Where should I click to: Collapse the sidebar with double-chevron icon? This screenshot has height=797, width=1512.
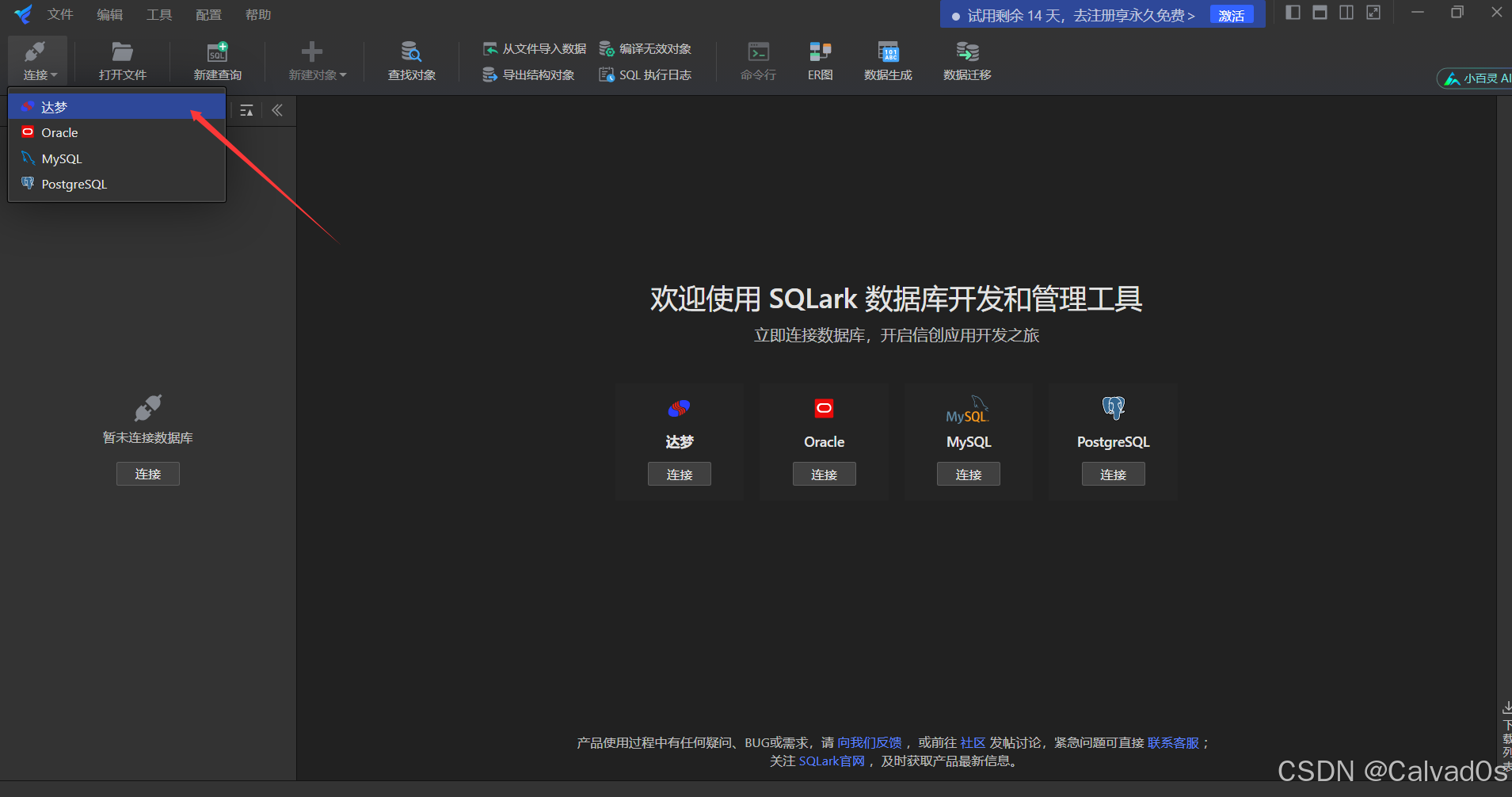[x=277, y=110]
